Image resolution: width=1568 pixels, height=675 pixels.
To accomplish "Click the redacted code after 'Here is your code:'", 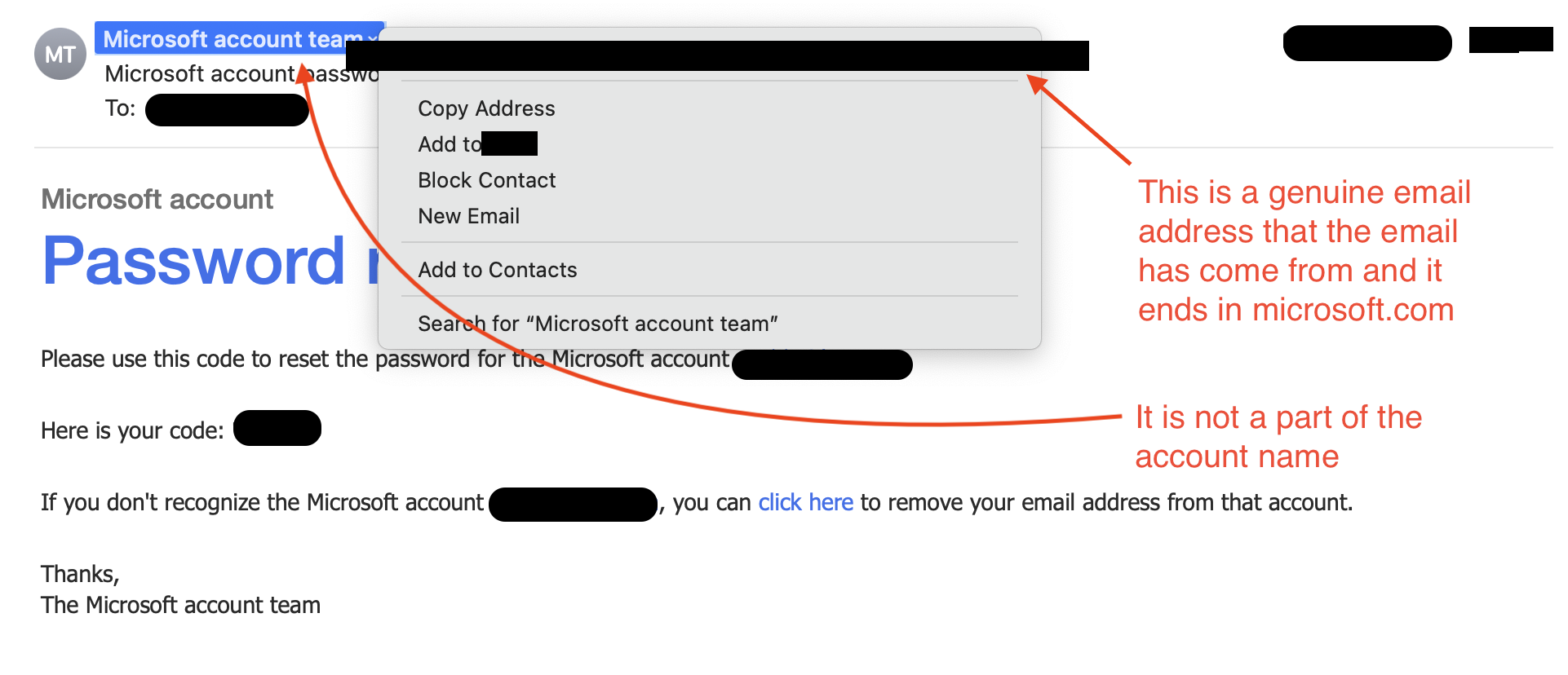I will tap(277, 428).
